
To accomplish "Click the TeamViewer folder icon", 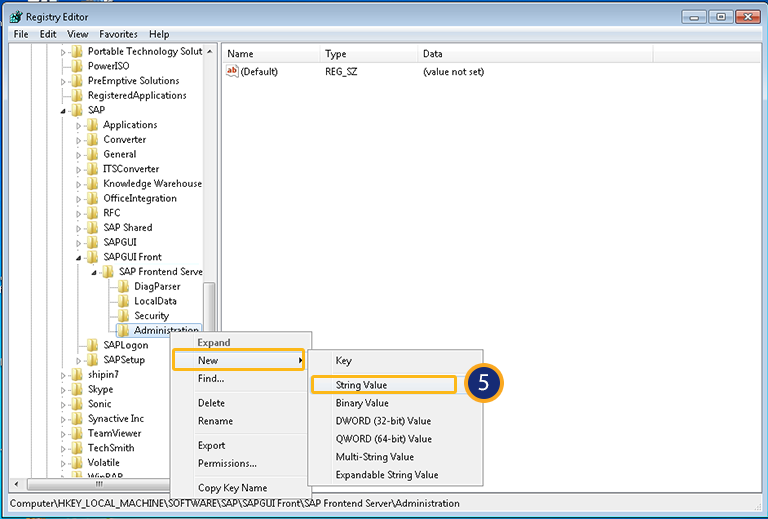I will 77,433.
